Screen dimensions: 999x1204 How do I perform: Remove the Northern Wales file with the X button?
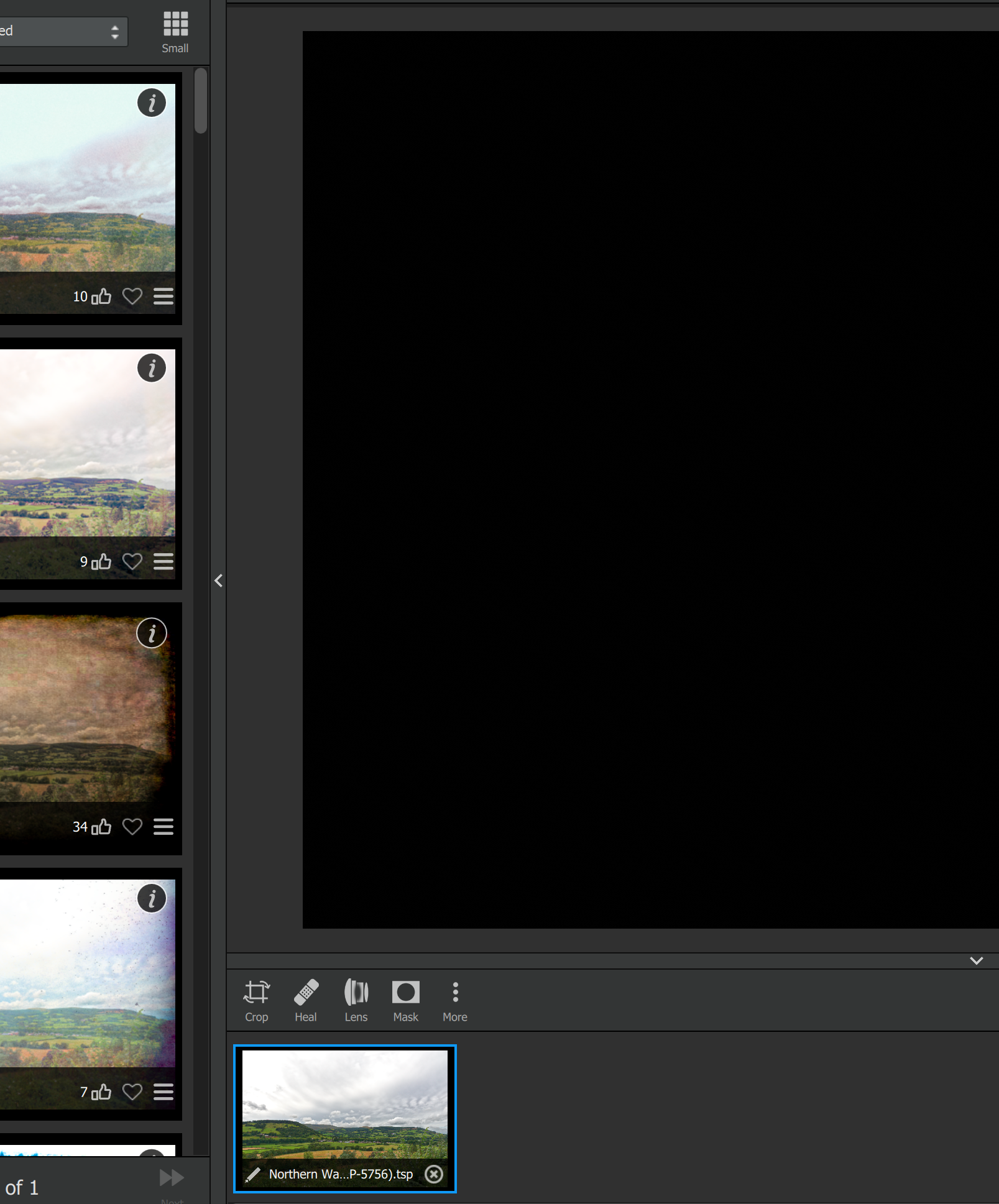click(433, 1174)
